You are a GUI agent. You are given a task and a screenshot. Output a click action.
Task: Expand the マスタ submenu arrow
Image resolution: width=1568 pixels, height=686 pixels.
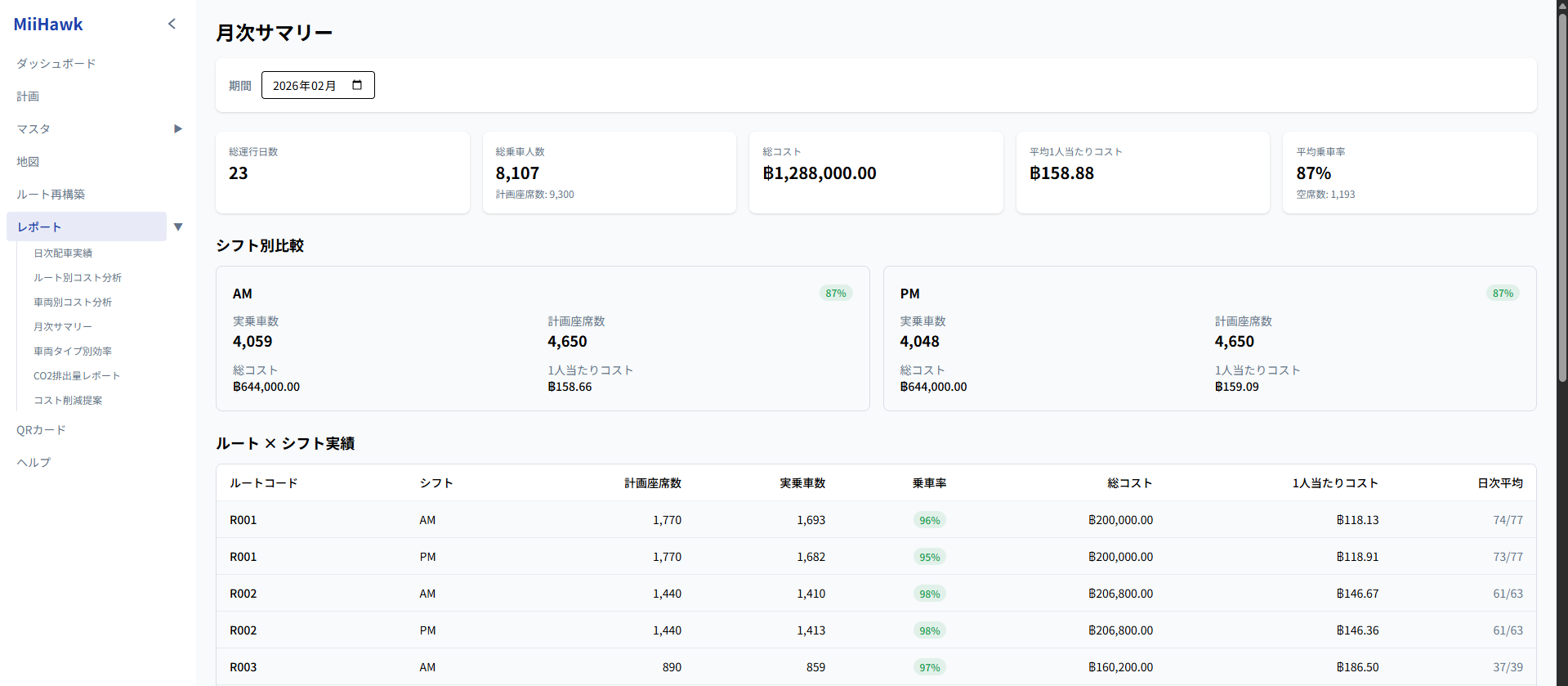tap(178, 128)
